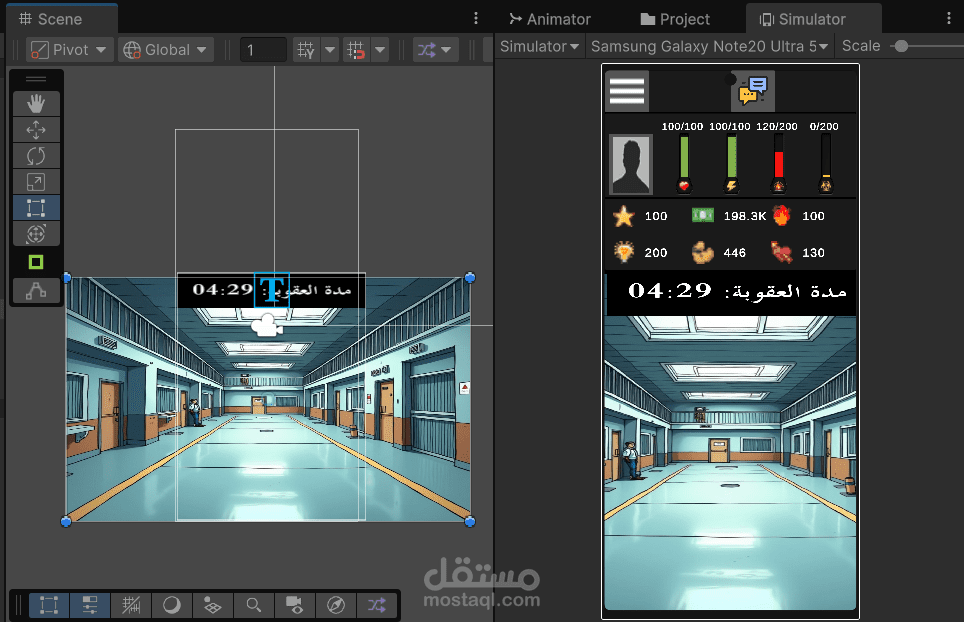This screenshot has width=964, height=622.
Task: Select the text object T gizmo
Action: (272, 290)
